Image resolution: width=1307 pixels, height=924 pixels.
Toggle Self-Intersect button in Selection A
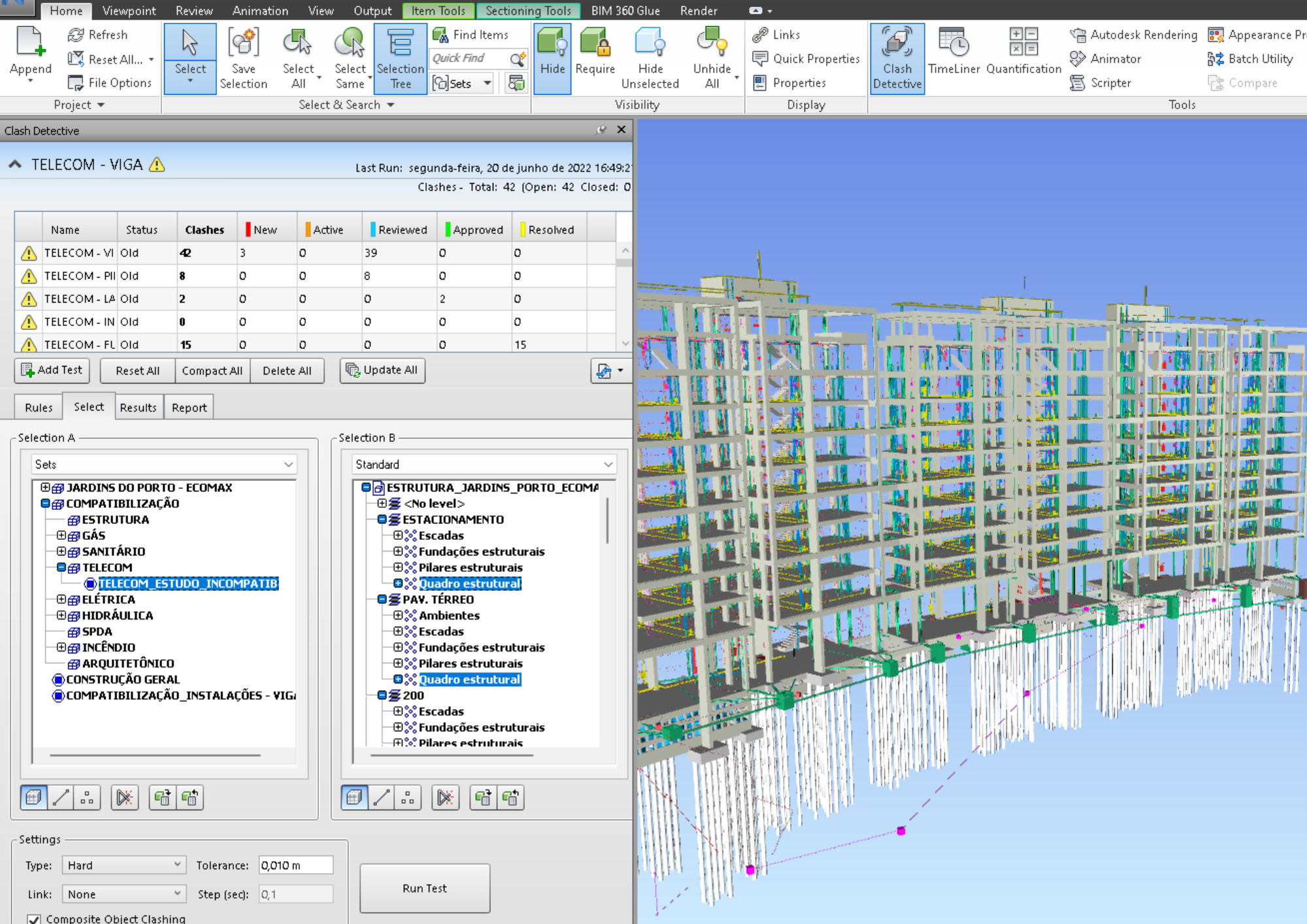tap(124, 797)
